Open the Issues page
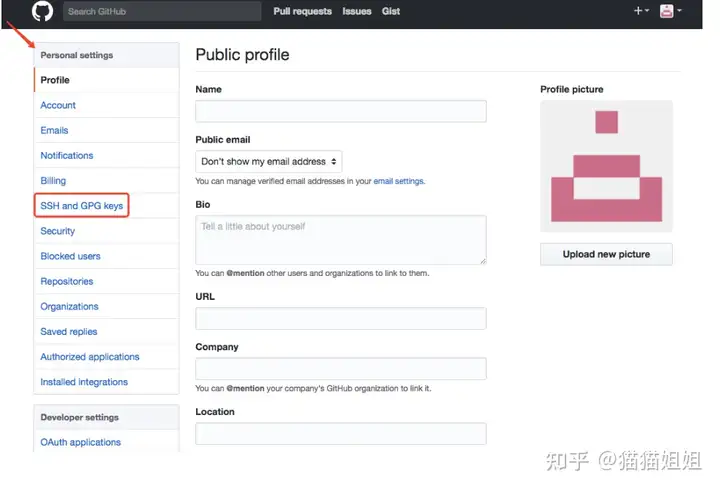Image resolution: width=720 pixels, height=490 pixels. [357, 12]
